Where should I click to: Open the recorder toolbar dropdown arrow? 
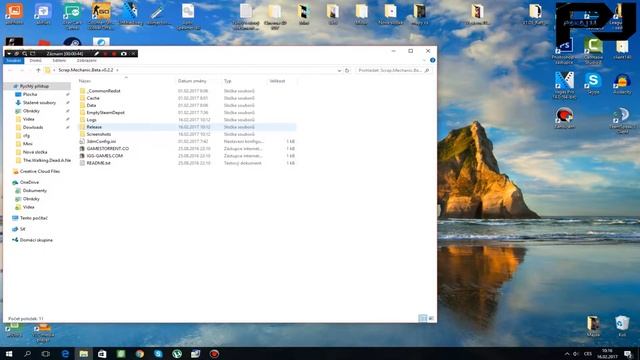tap(9, 53)
